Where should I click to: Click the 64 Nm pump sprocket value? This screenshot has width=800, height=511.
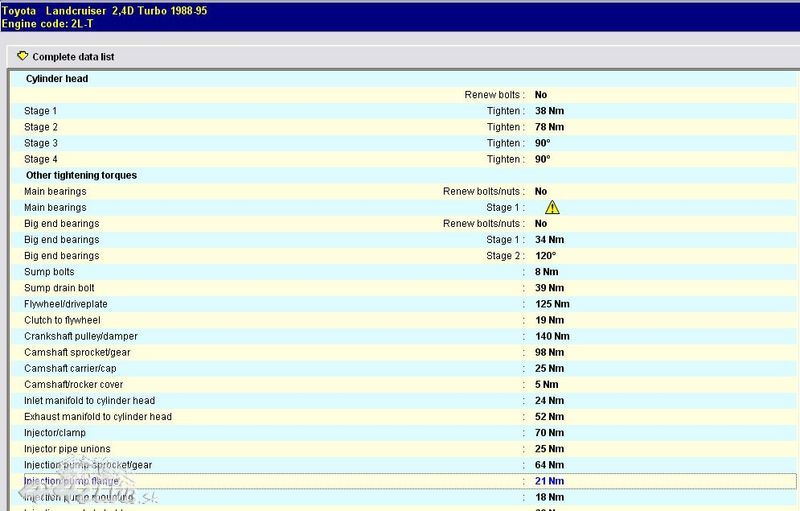(549, 465)
